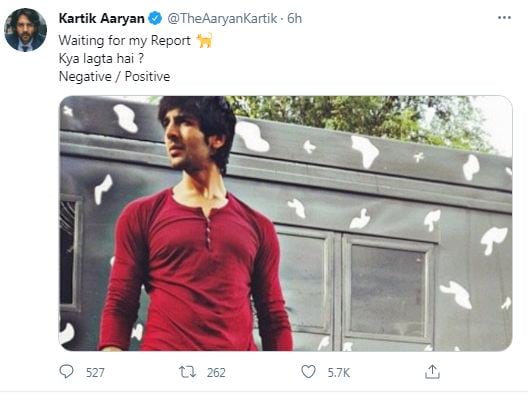Click the grey train window in photo

pos(387,289)
